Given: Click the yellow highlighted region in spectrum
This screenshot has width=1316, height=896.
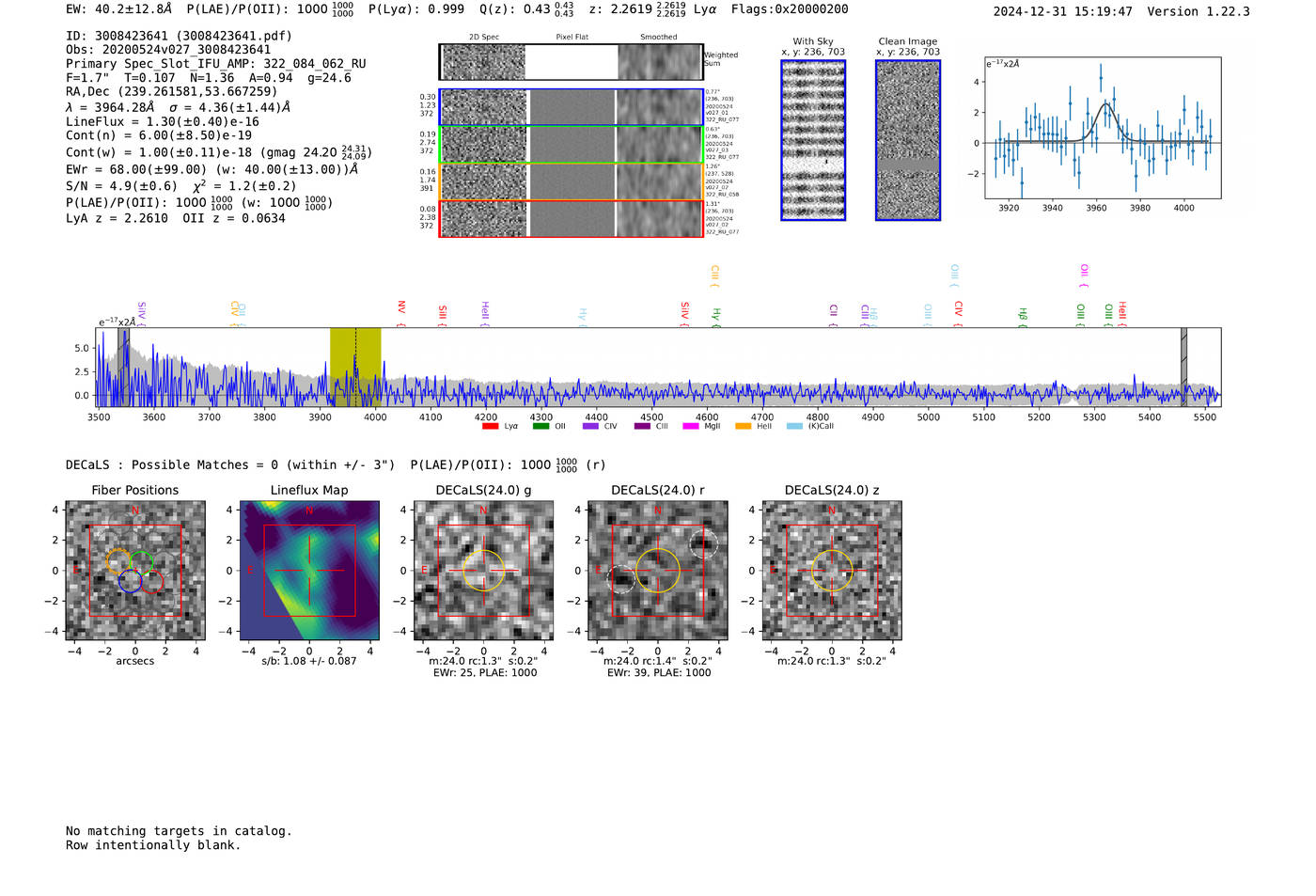Looking at the screenshot, I should click(355, 367).
